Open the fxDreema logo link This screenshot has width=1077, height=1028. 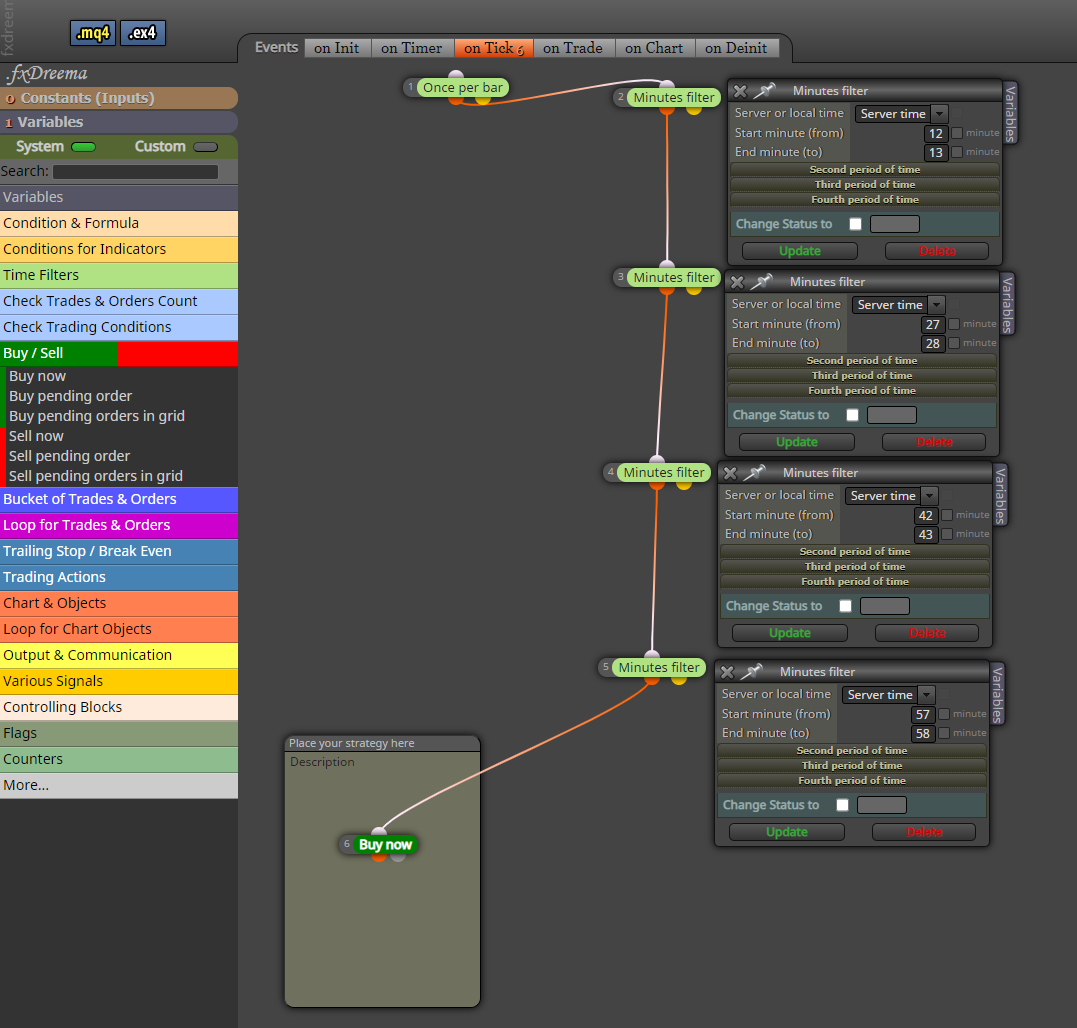pyautogui.click(x=47, y=73)
